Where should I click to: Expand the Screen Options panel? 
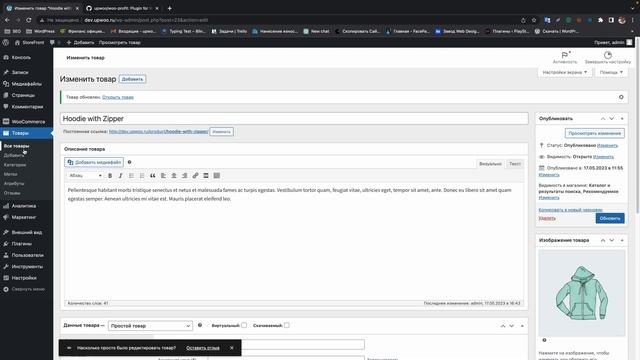[x=564, y=72]
